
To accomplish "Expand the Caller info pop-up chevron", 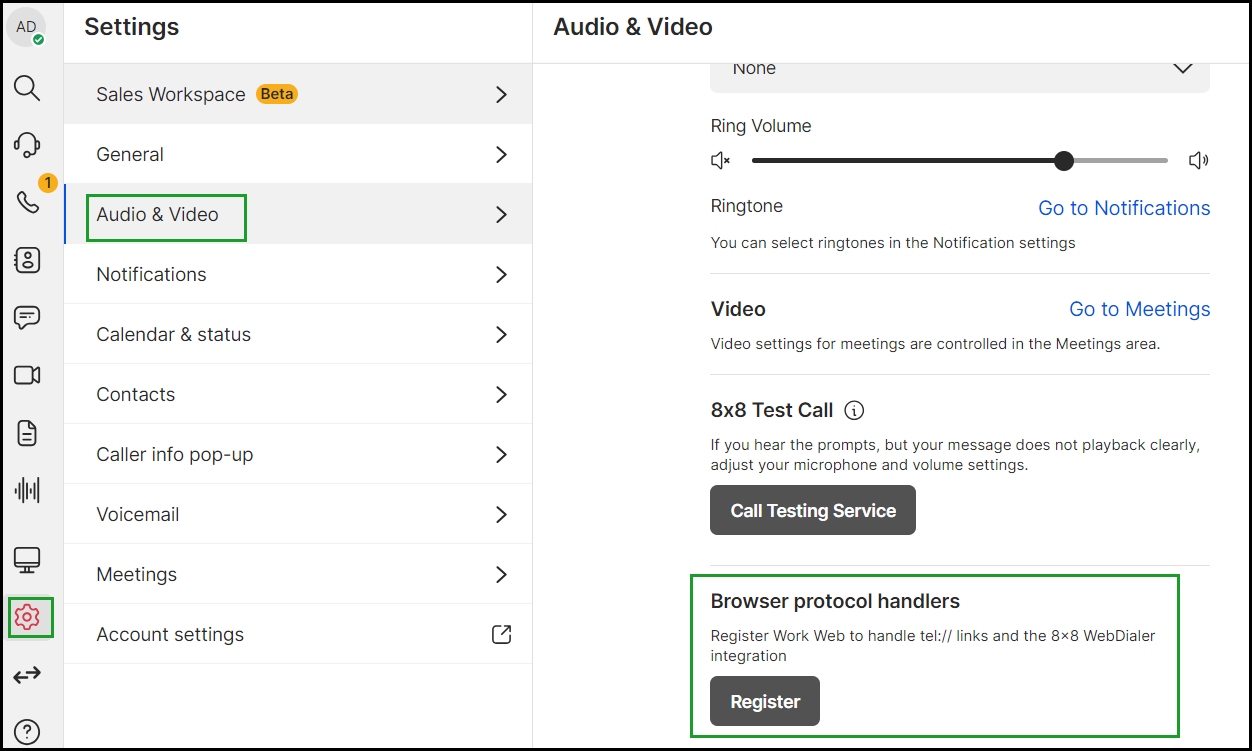I will point(502,454).
